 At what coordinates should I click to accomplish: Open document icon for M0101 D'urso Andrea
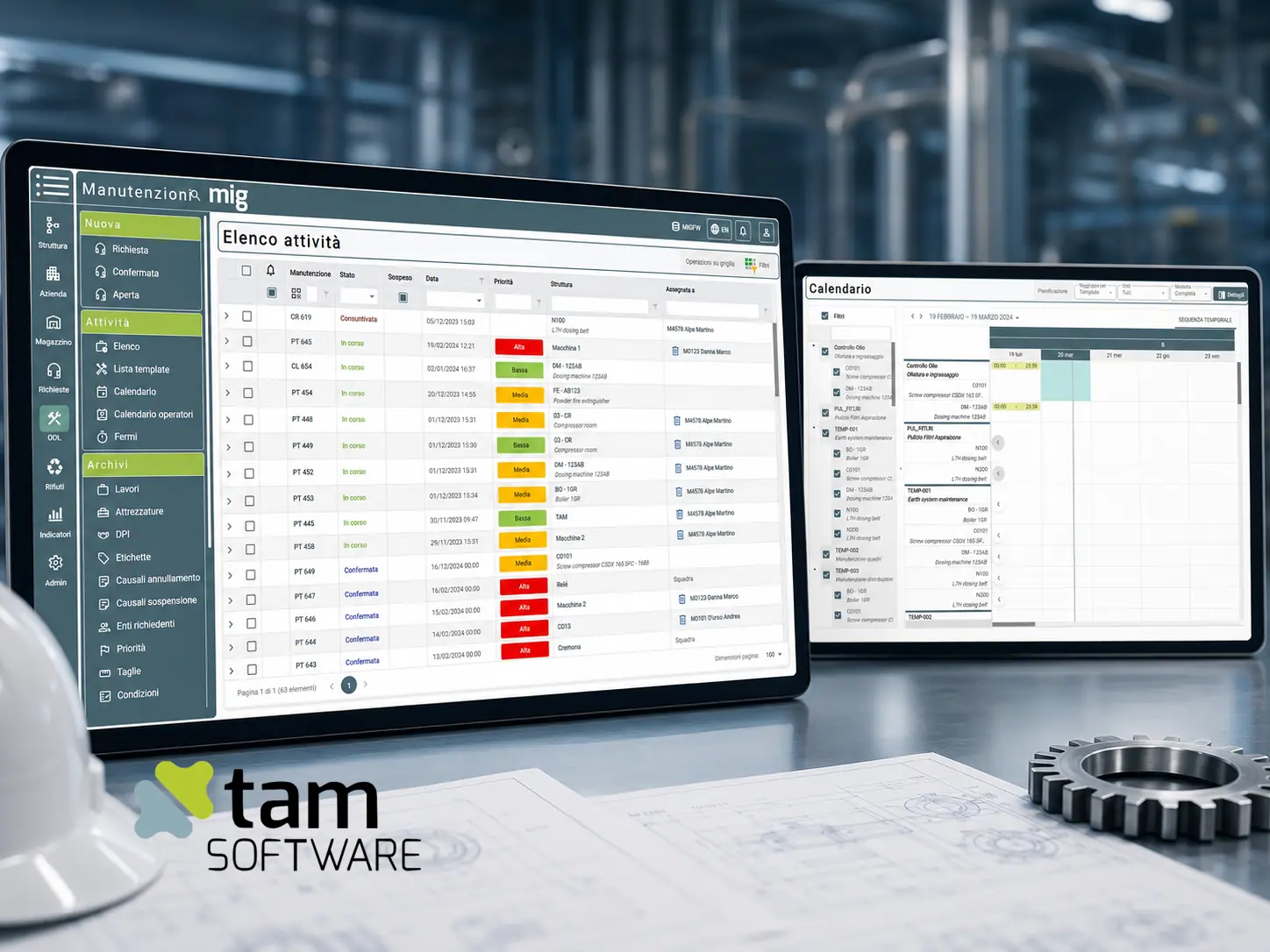682,619
